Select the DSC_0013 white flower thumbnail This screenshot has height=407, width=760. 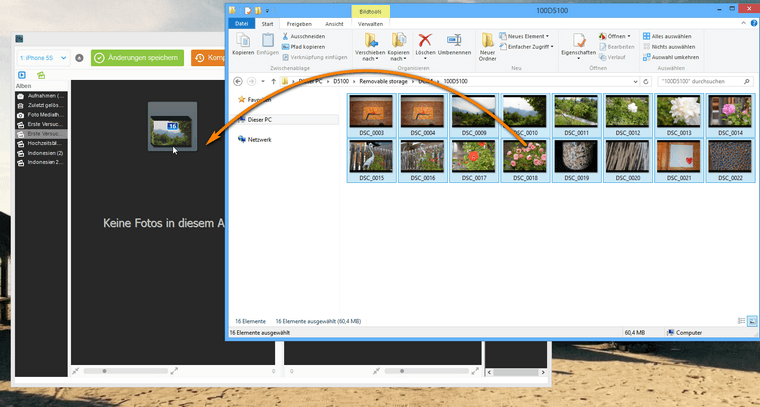tap(679, 115)
